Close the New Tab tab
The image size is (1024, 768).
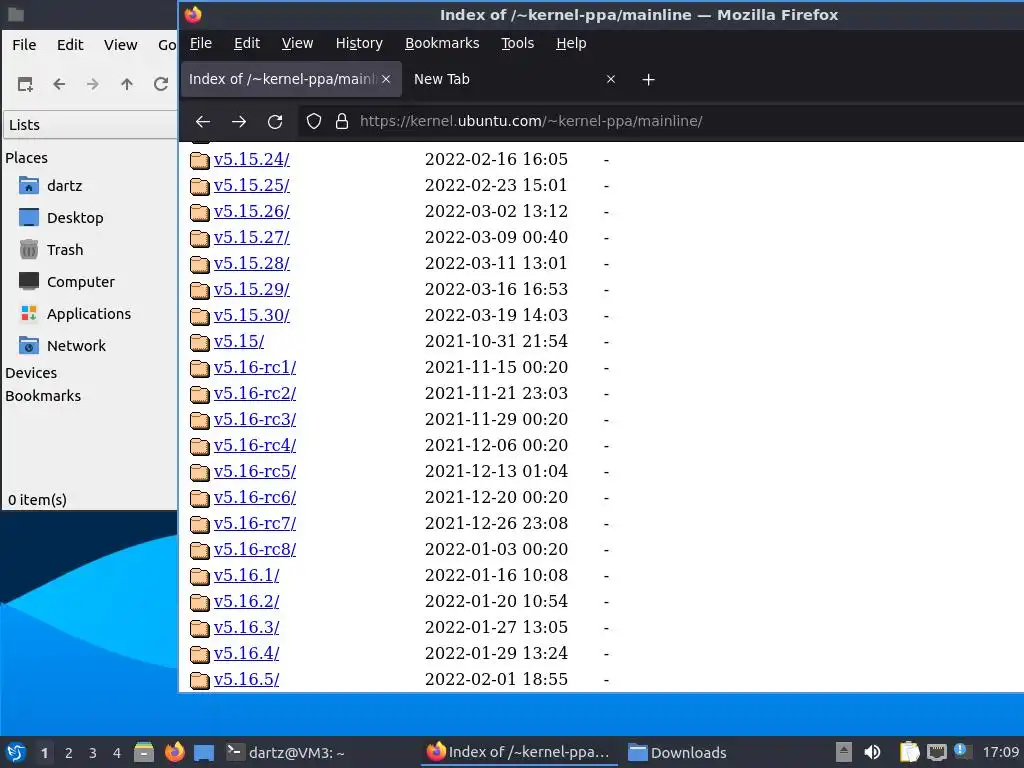(611, 79)
